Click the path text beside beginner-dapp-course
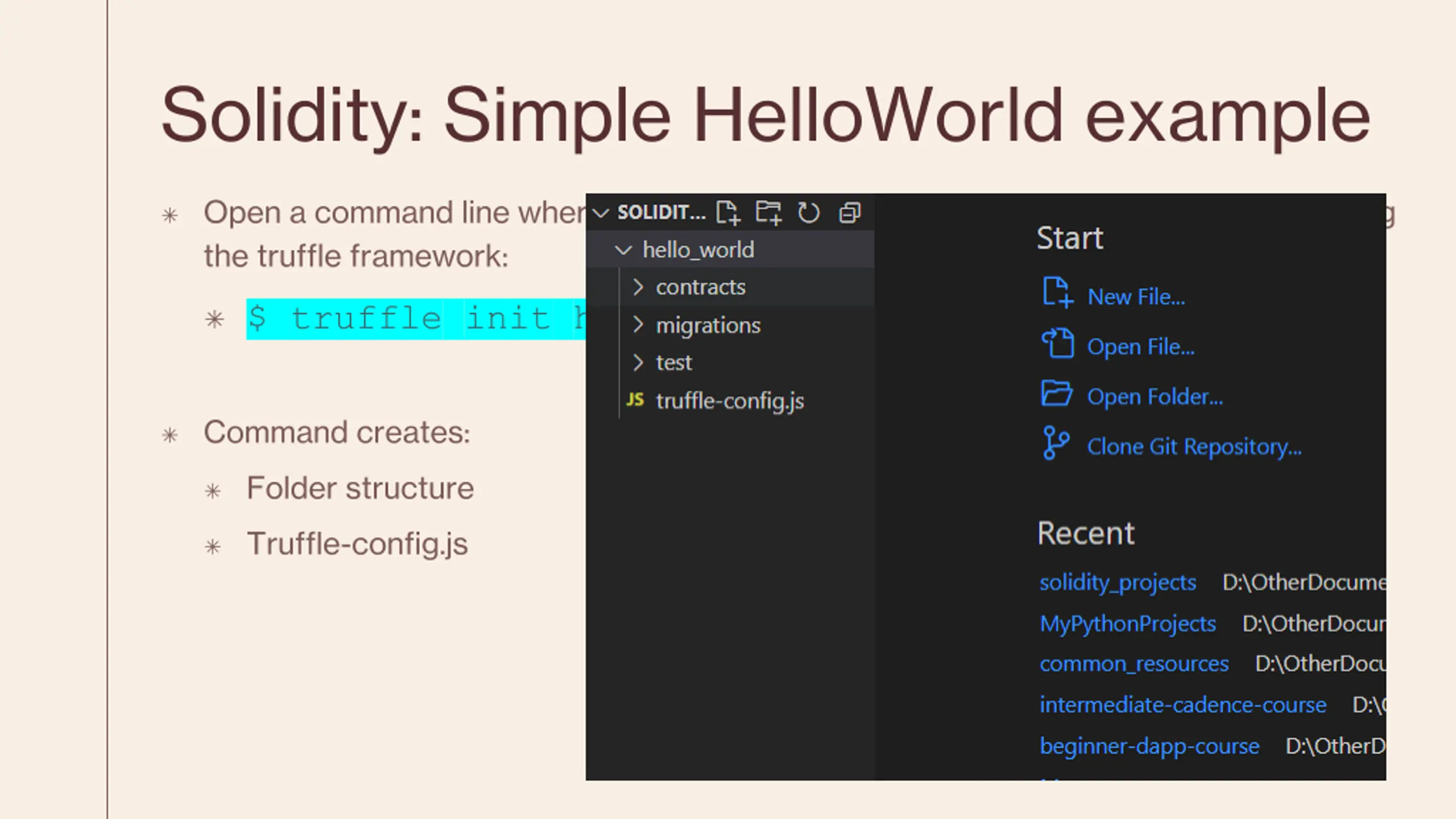Viewport: 1456px width, 819px height. (x=1336, y=746)
